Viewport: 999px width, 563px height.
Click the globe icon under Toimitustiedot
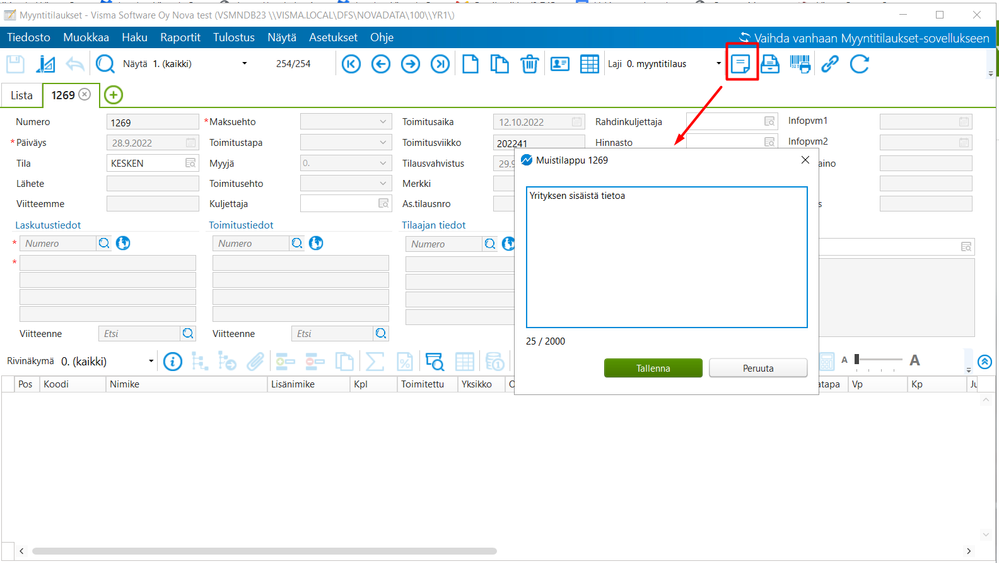point(316,243)
